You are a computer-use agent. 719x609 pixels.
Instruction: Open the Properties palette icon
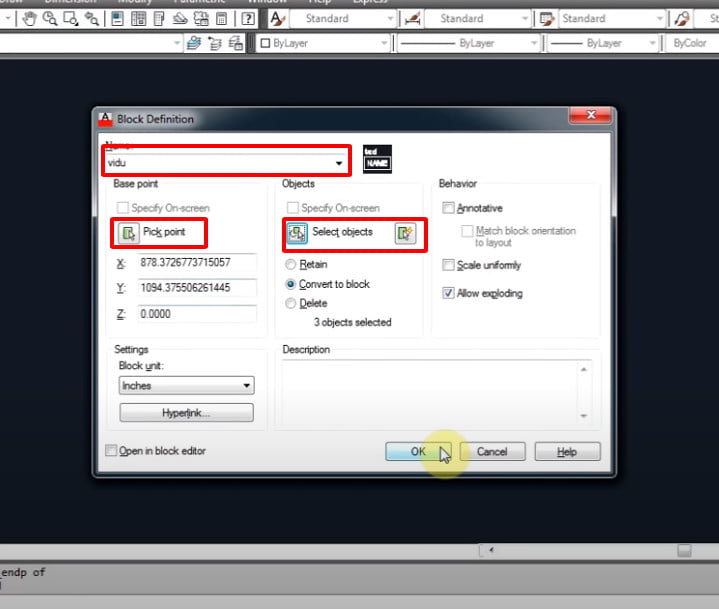point(117,19)
